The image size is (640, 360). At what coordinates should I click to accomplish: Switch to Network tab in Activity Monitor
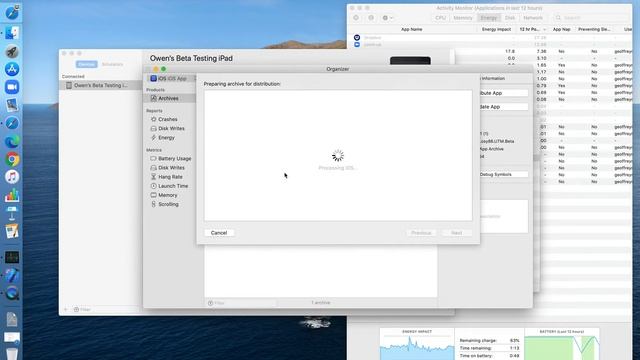[x=533, y=18]
